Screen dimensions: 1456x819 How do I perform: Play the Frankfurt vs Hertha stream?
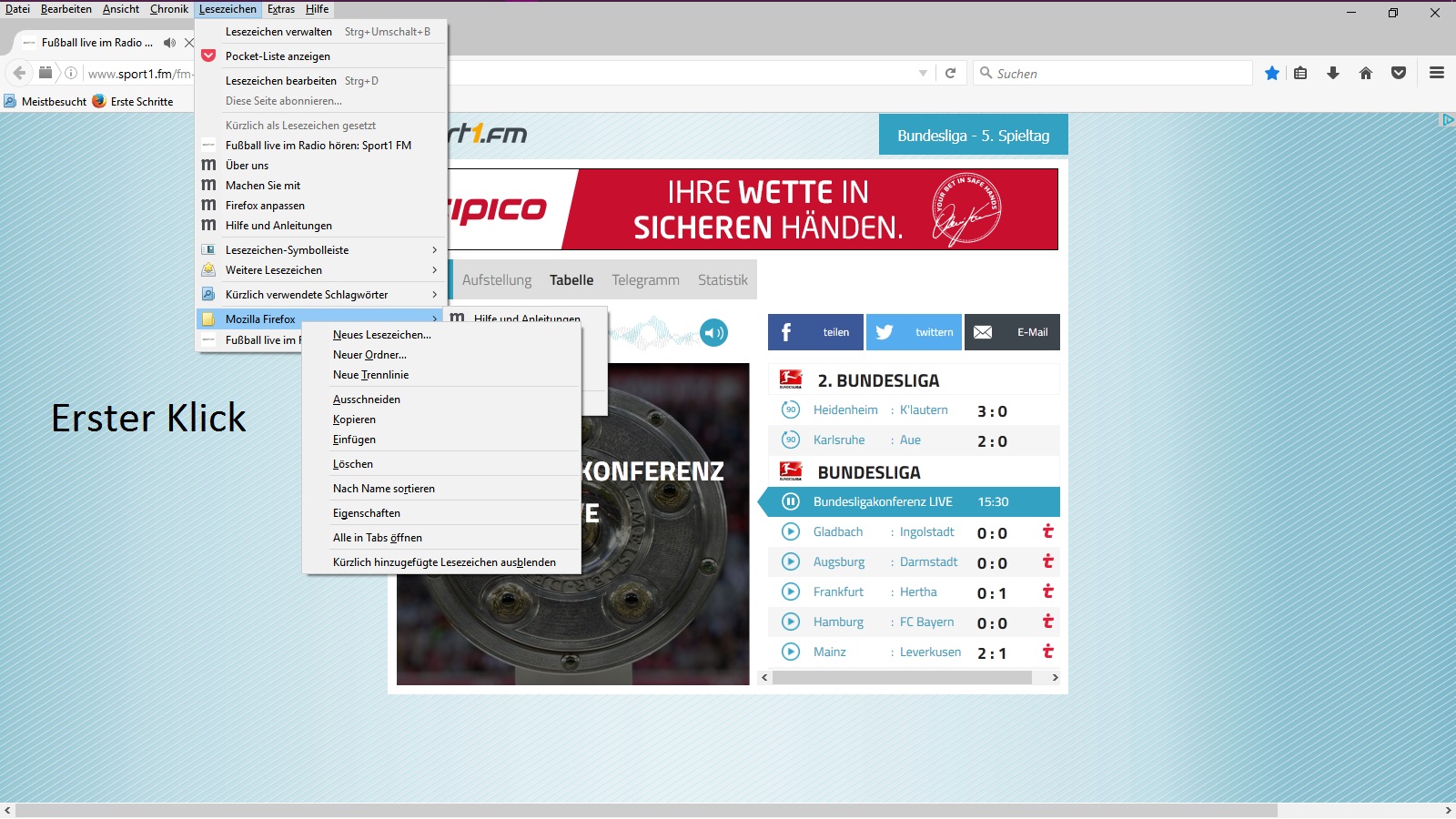pyautogui.click(x=791, y=591)
